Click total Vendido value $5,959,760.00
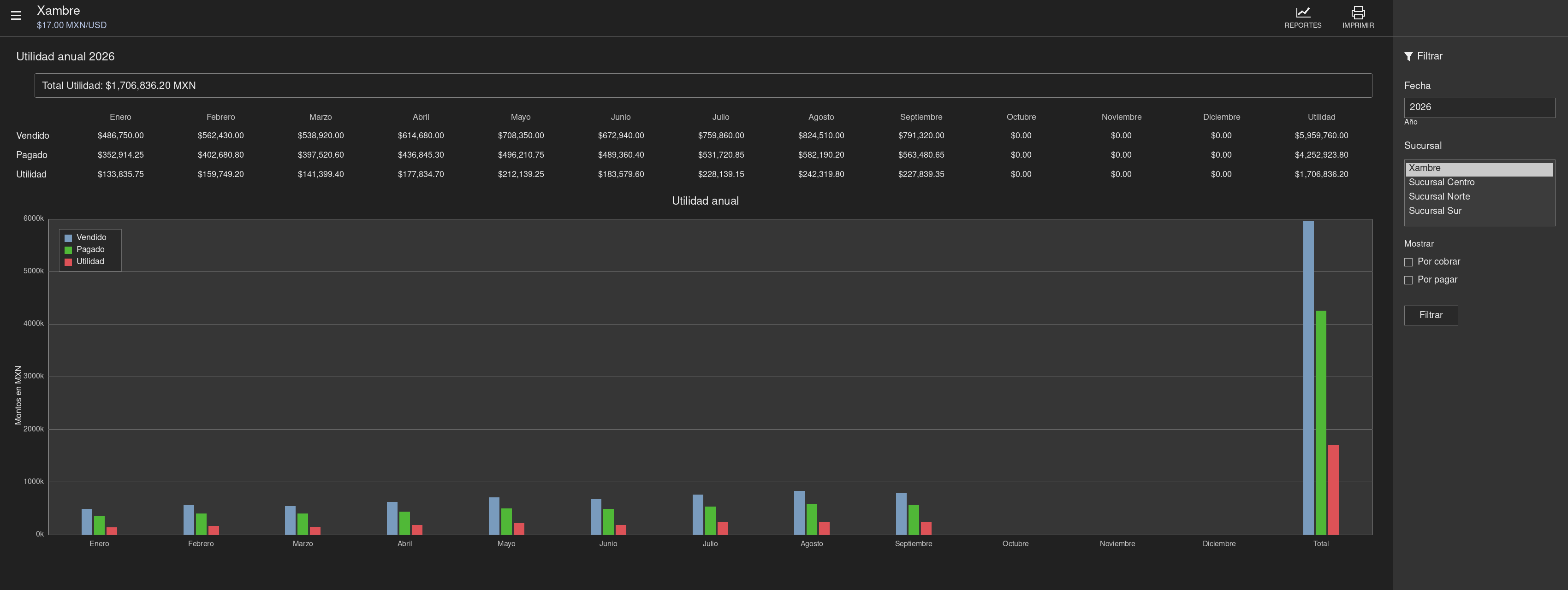Image resolution: width=1568 pixels, height=590 pixels. [1321, 136]
